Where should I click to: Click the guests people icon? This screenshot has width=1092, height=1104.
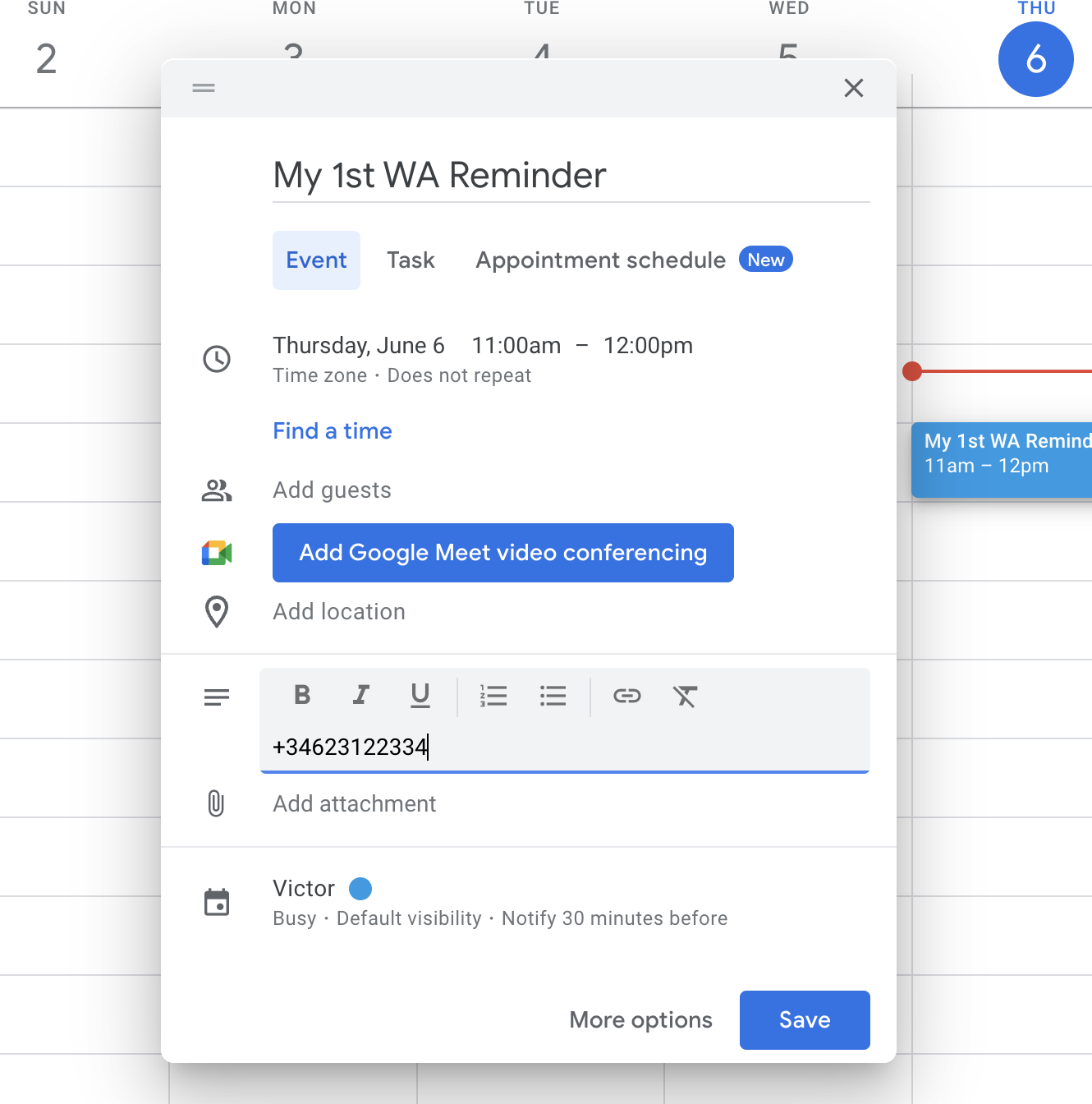pos(217,490)
